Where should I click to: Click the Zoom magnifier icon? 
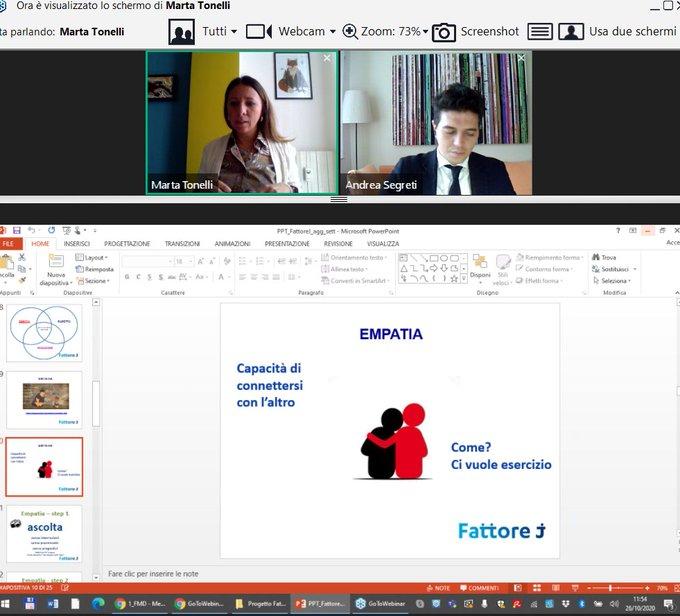[x=350, y=32]
